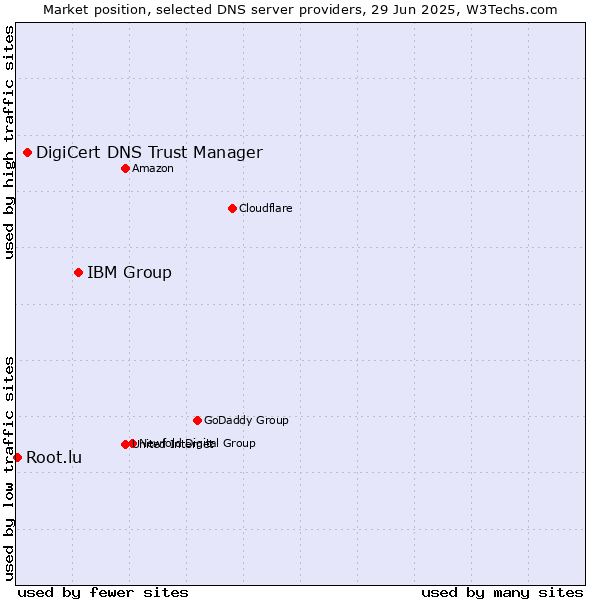This screenshot has width=600, height=600.
Task: Click the GoDaddy Group red data point
Action: pos(197,421)
